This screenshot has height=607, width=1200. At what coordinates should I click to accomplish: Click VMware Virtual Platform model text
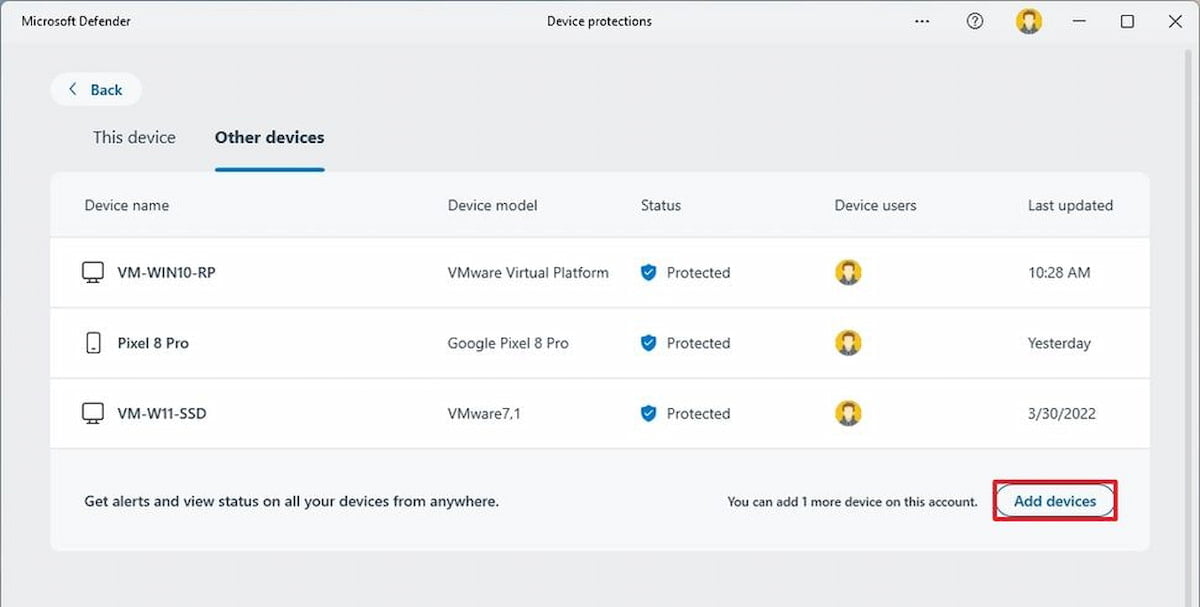528,273
